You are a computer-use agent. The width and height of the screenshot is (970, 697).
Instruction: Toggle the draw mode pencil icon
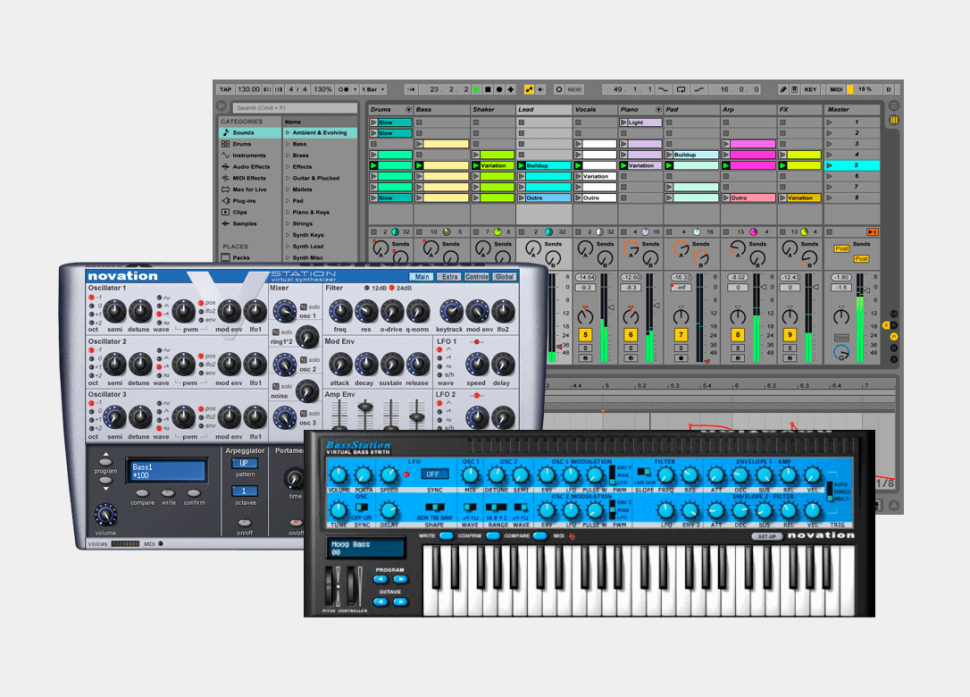pos(783,89)
